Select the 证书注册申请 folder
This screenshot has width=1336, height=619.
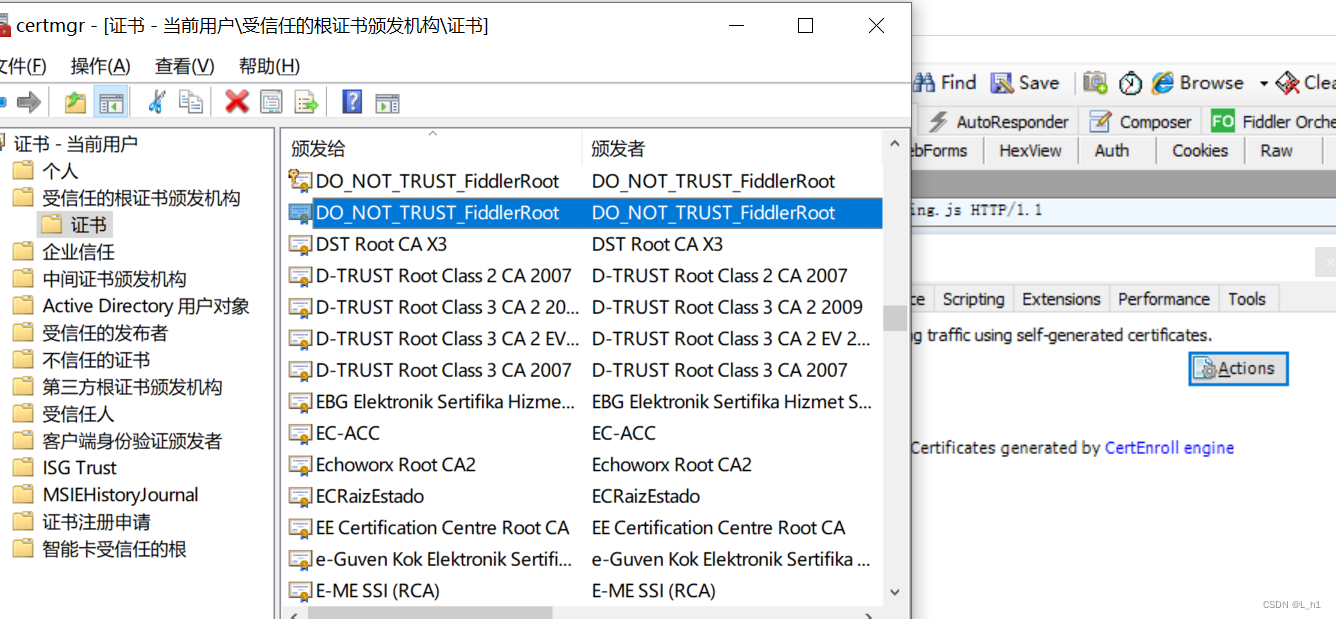click(96, 522)
